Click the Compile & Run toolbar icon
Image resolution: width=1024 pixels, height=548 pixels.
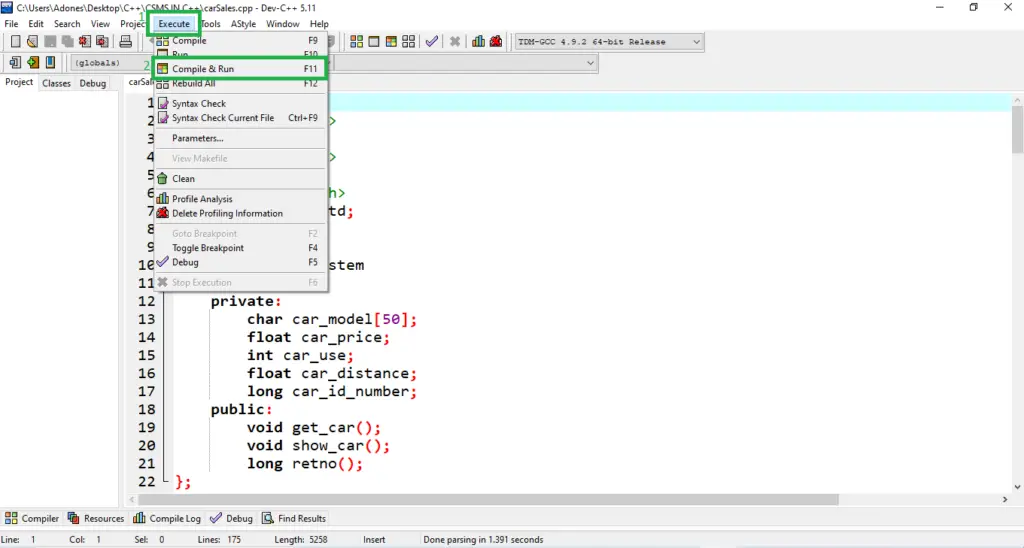(391, 41)
